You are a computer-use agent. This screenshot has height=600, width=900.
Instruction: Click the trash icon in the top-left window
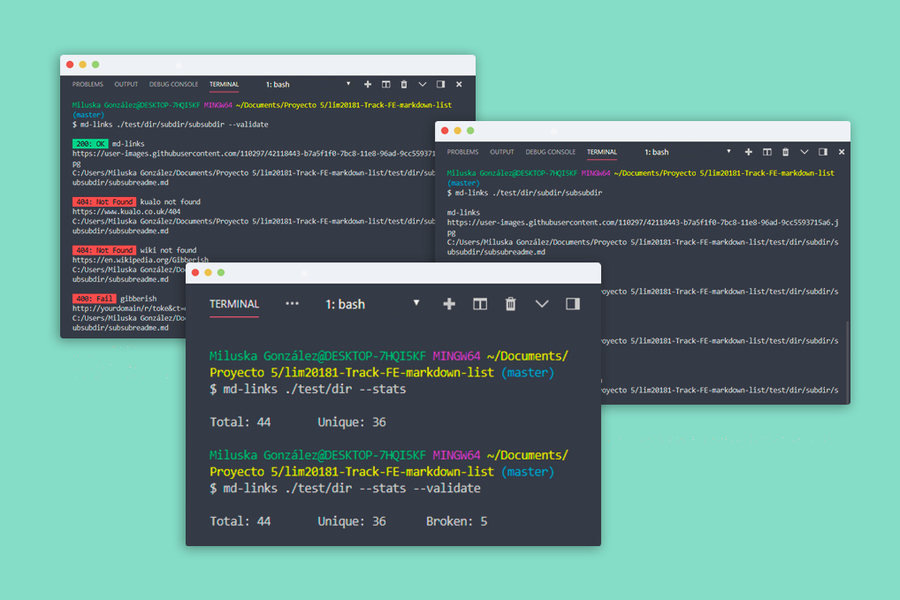point(404,85)
